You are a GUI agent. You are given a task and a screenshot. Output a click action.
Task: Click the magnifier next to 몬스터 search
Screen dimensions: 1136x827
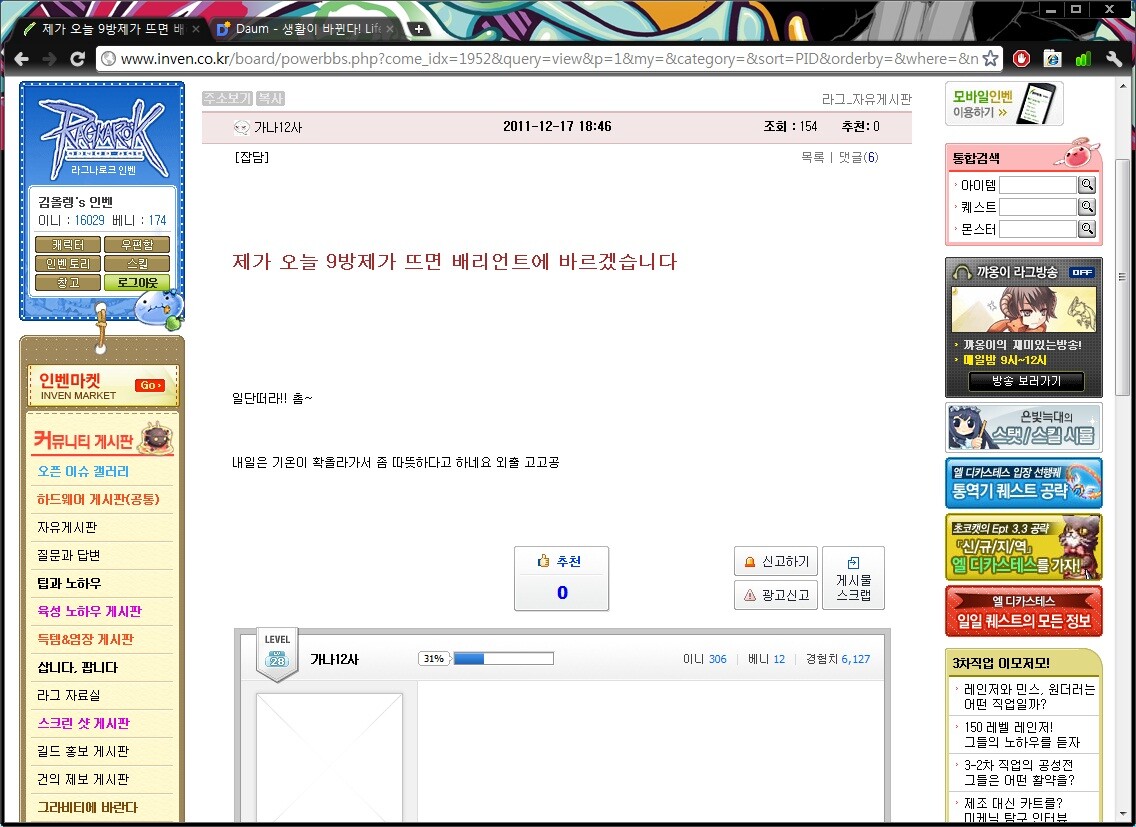click(1087, 229)
